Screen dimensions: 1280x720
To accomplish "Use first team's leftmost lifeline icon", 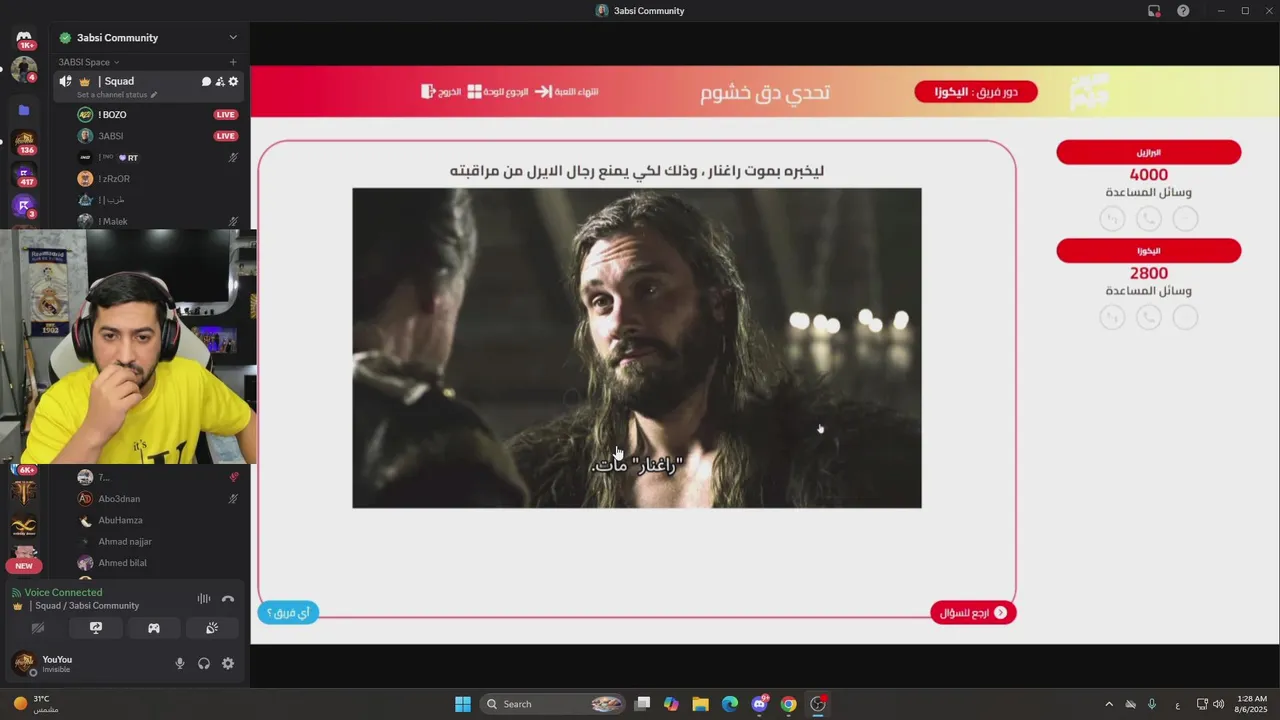I will point(1112,218).
